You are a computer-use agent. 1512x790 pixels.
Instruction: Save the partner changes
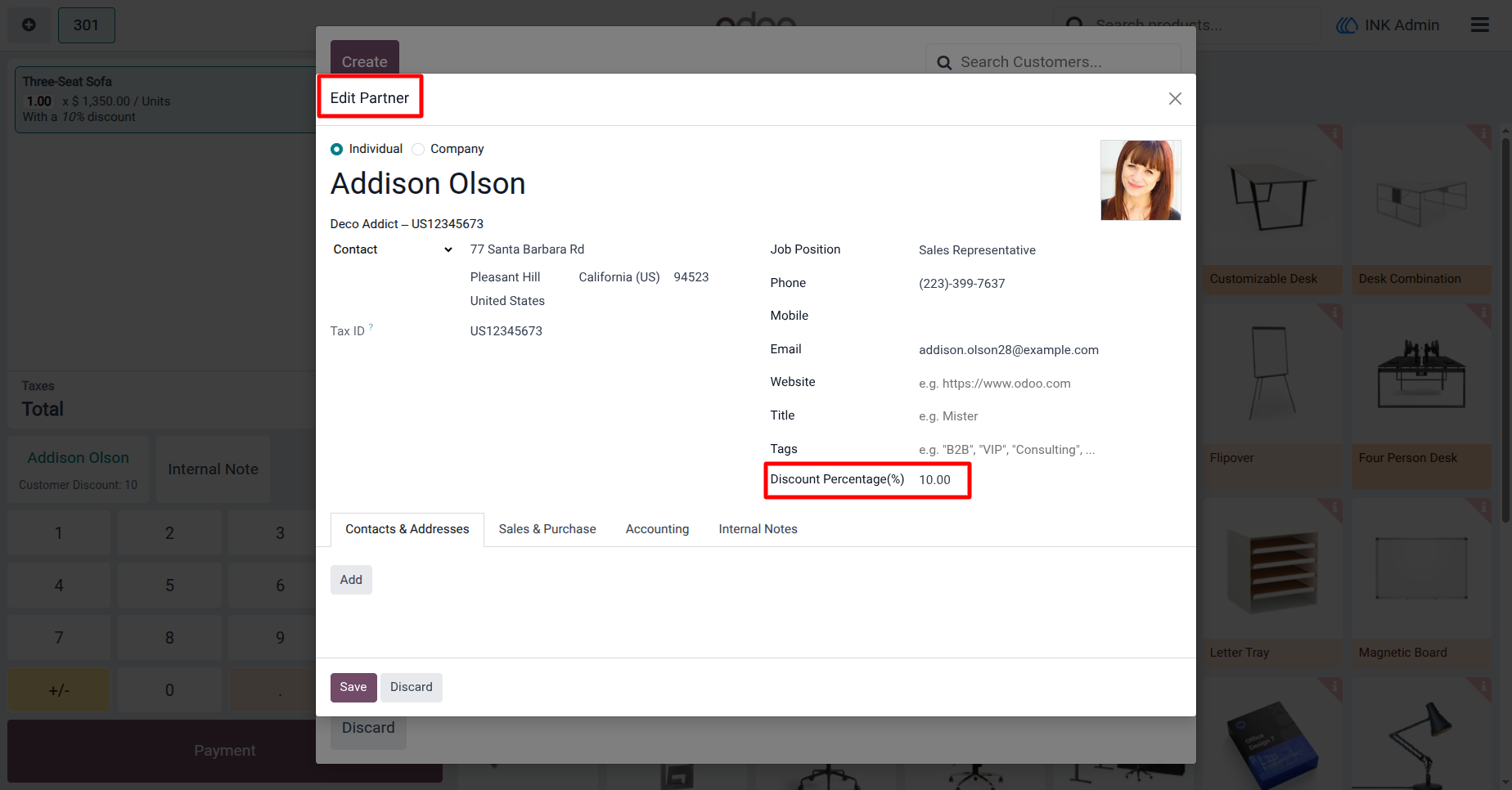pyautogui.click(x=353, y=687)
